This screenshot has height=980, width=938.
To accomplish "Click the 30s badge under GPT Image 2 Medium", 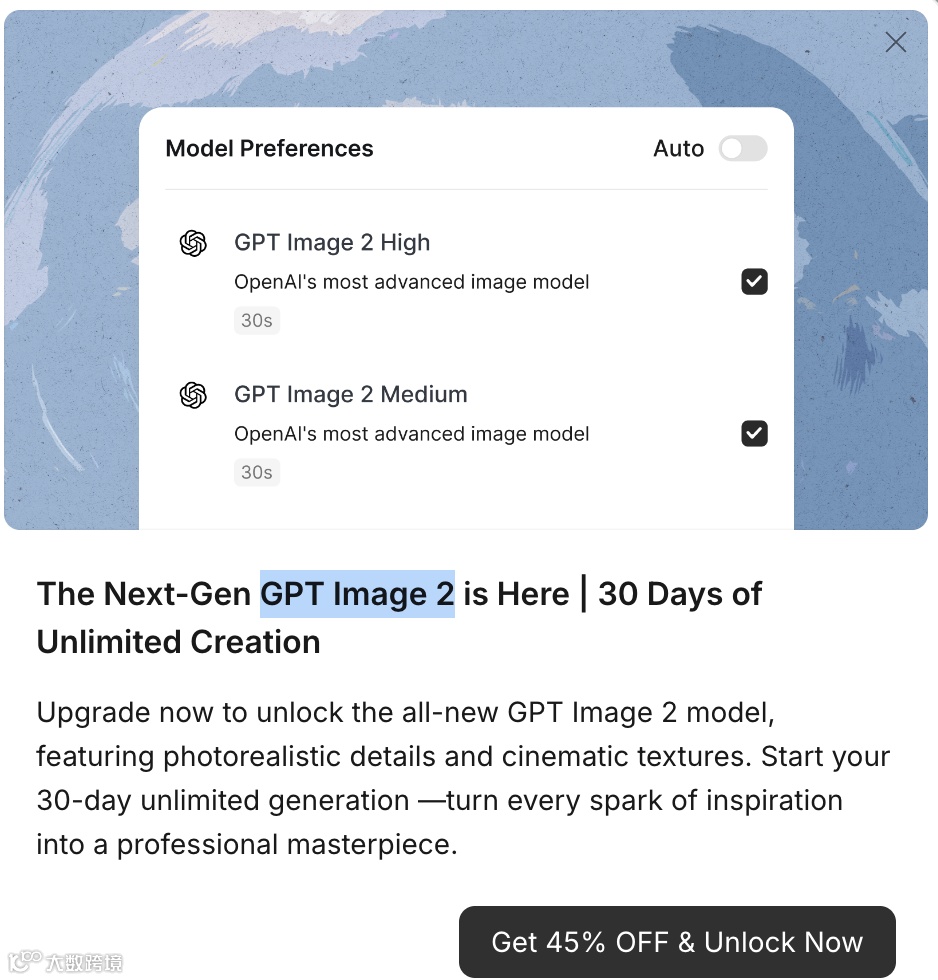I will coord(256,472).
